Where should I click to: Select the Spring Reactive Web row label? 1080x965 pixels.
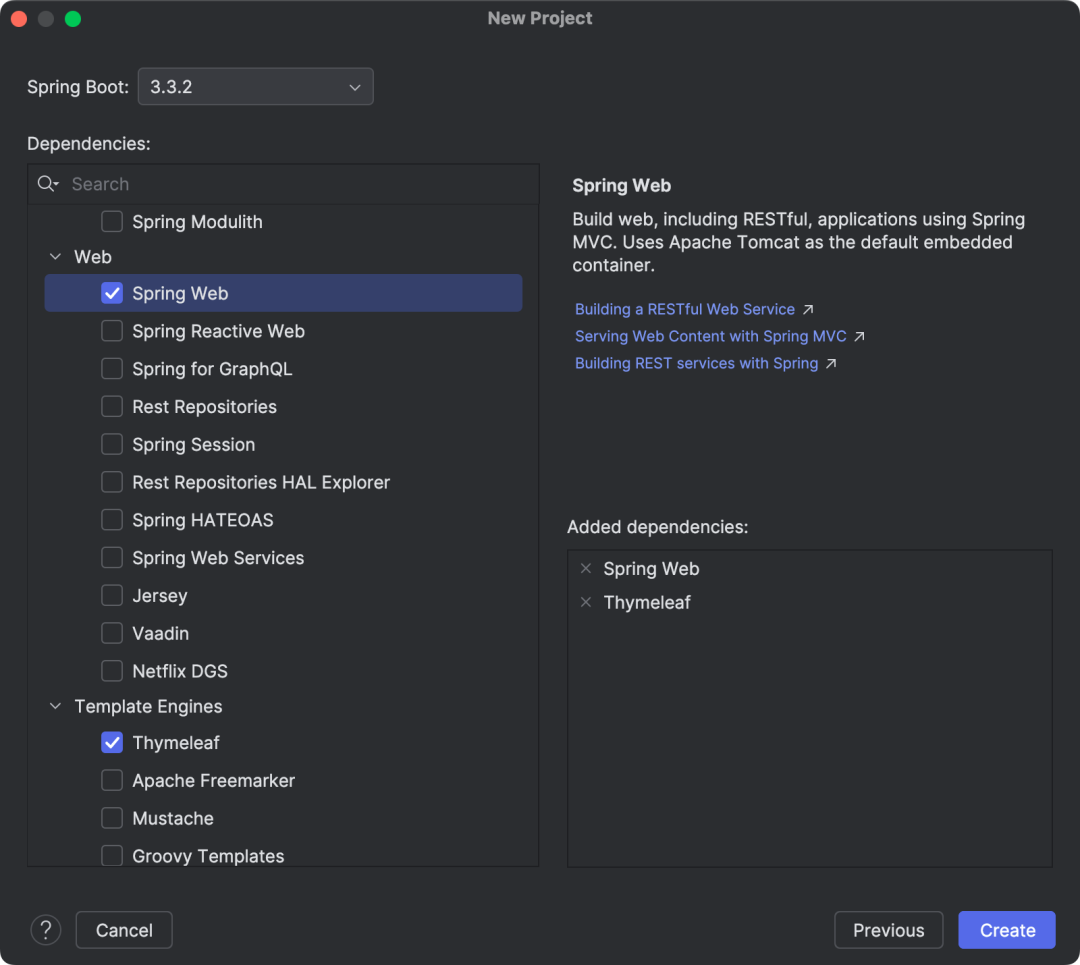coord(218,331)
